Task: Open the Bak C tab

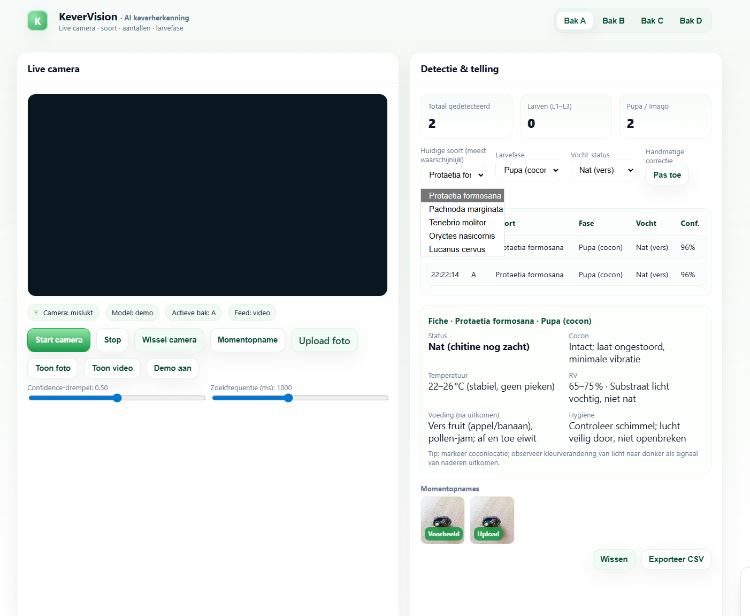Action: [x=652, y=20]
